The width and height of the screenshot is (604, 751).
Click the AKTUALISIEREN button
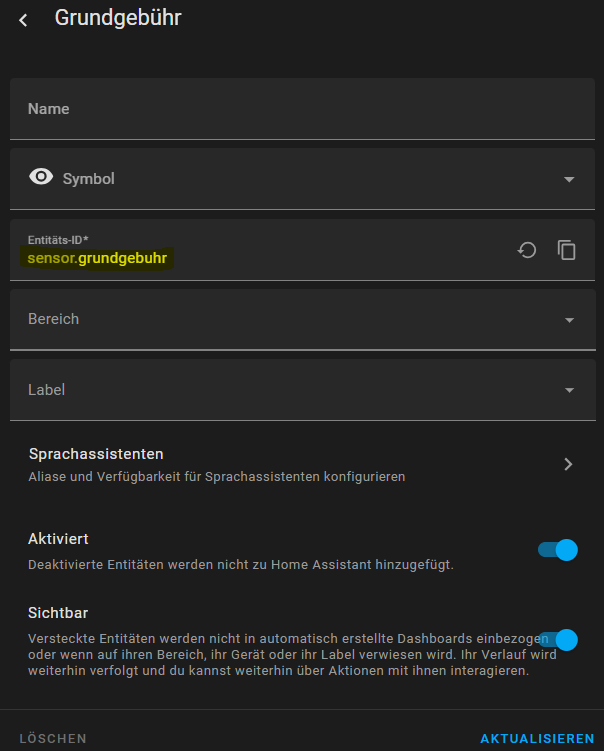coord(537,739)
